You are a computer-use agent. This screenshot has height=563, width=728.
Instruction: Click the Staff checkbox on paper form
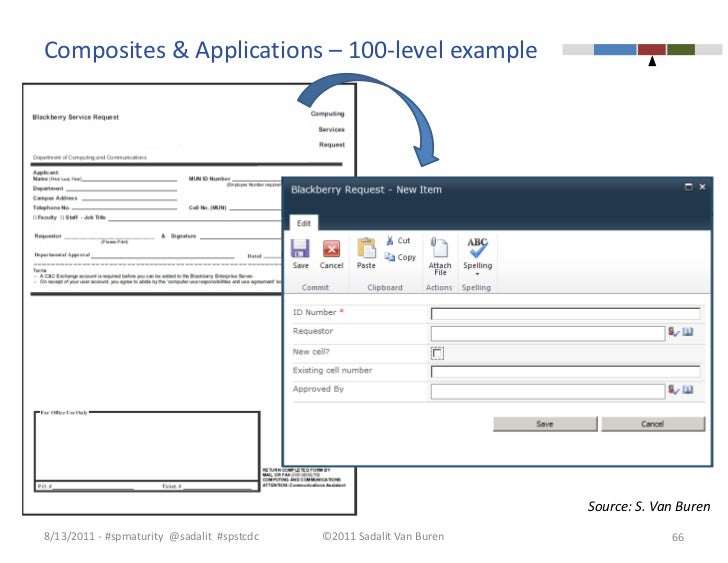point(62,217)
